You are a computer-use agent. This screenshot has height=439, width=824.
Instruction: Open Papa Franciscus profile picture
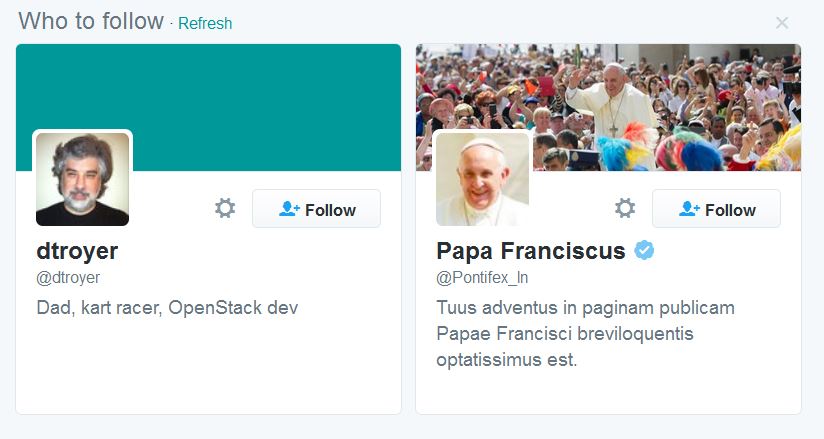[482, 179]
